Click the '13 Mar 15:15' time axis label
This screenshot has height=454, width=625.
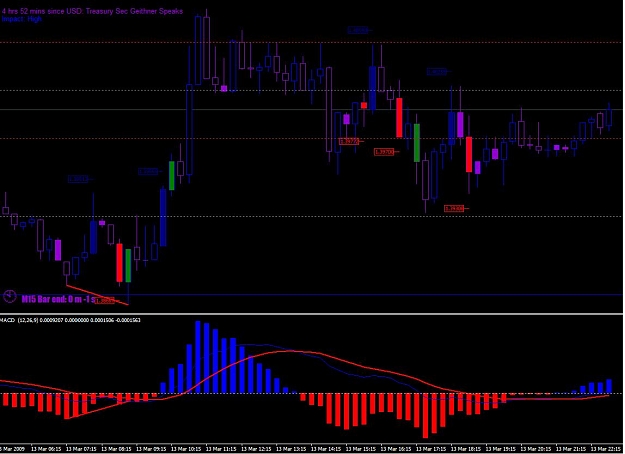click(x=361, y=449)
